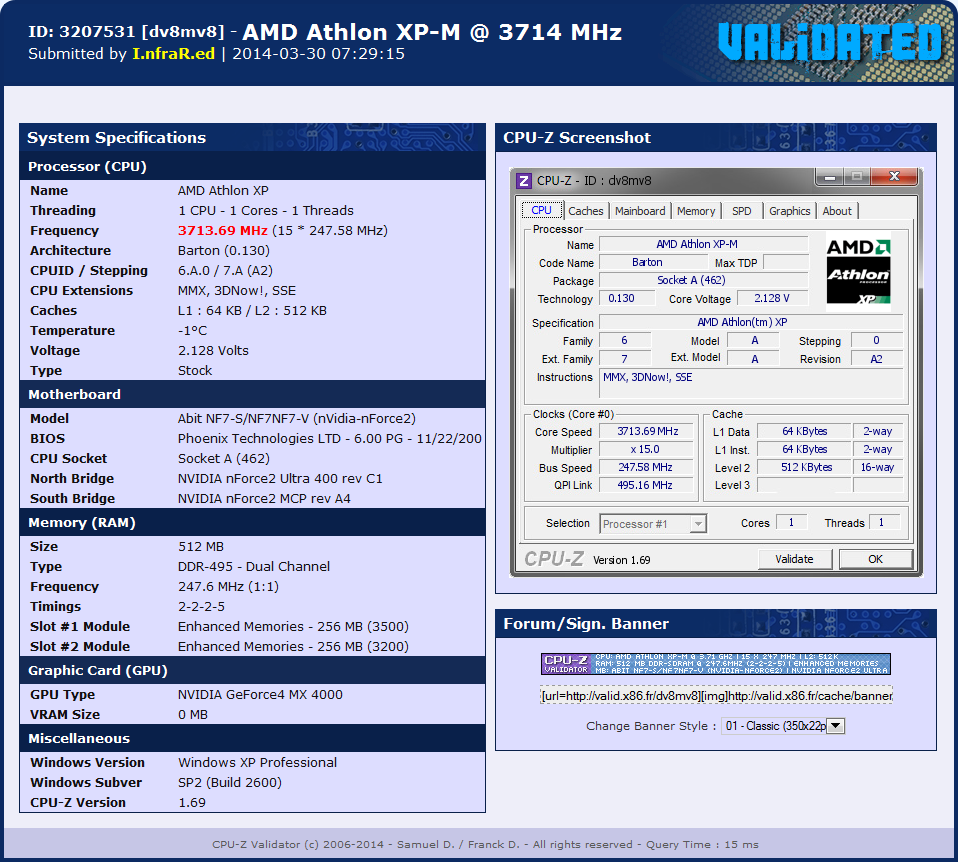Click the Windows XP Professional version text
The image size is (958, 862).
(257, 762)
